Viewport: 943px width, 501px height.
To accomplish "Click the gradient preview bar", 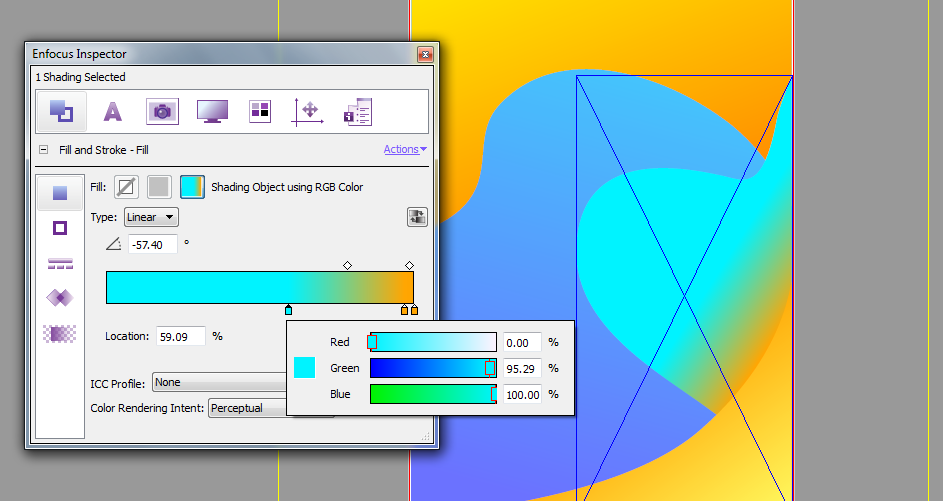I will (x=260, y=287).
